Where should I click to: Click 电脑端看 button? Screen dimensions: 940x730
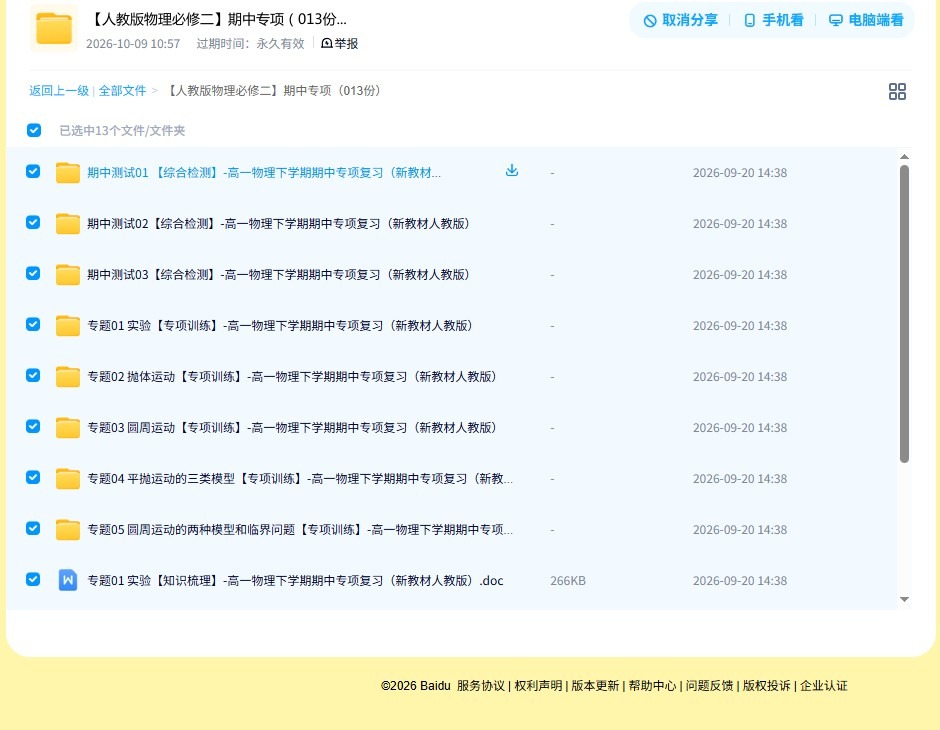pos(866,20)
